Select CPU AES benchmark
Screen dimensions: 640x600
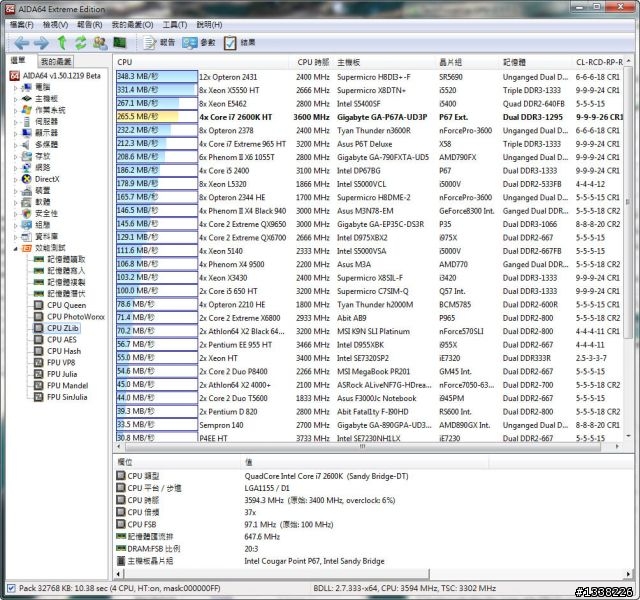pos(62,339)
